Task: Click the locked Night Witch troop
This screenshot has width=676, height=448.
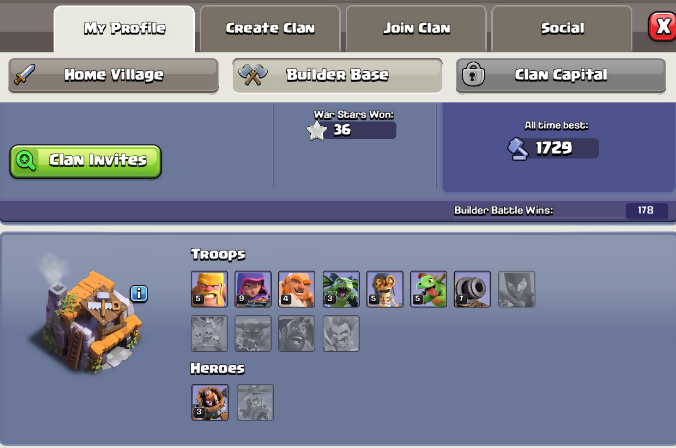Action: click(x=516, y=289)
